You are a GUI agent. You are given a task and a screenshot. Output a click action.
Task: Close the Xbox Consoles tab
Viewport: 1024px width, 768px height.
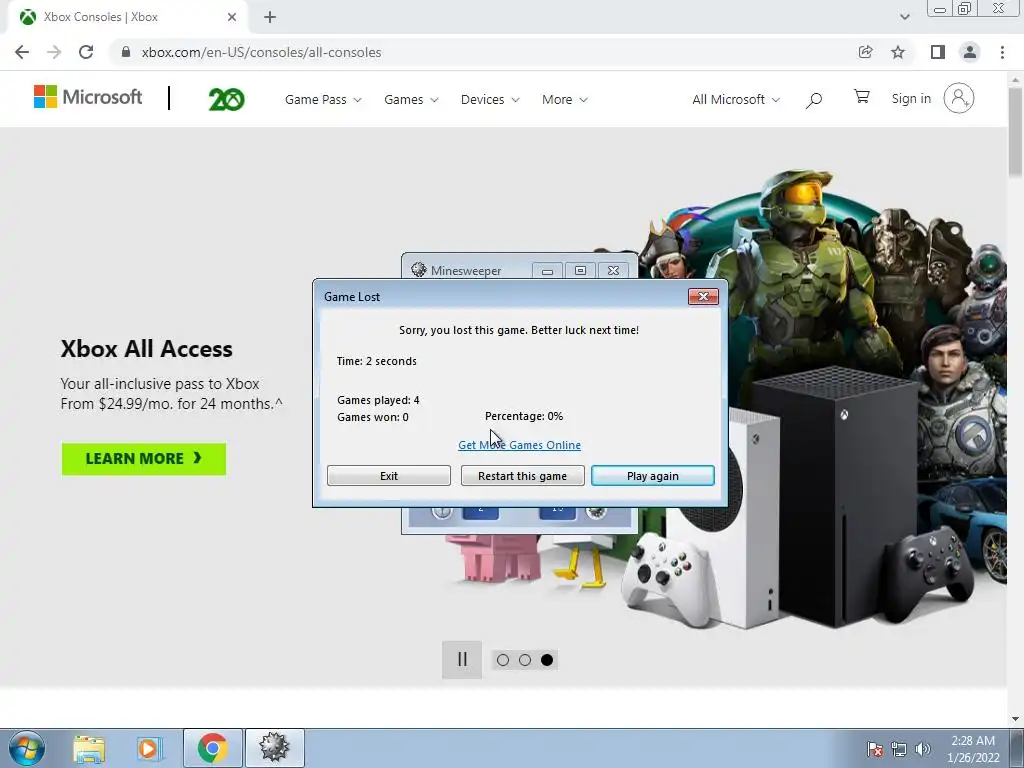(232, 17)
